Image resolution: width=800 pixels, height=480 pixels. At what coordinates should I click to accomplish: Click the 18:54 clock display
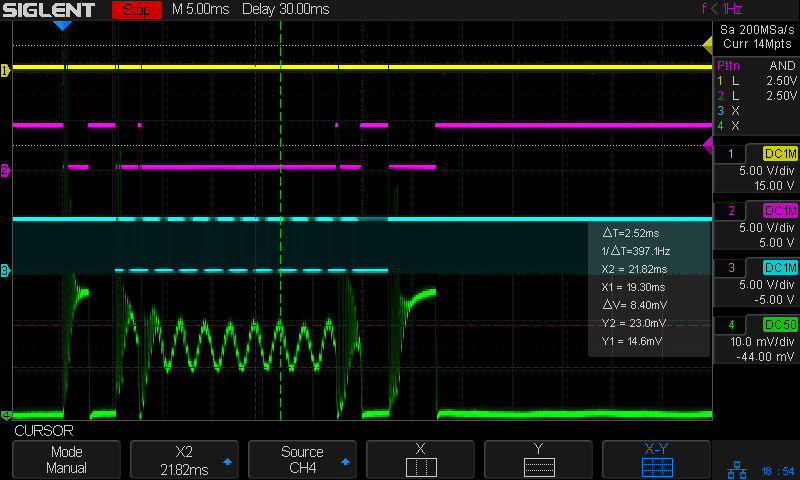pyautogui.click(x=778, y=471)
